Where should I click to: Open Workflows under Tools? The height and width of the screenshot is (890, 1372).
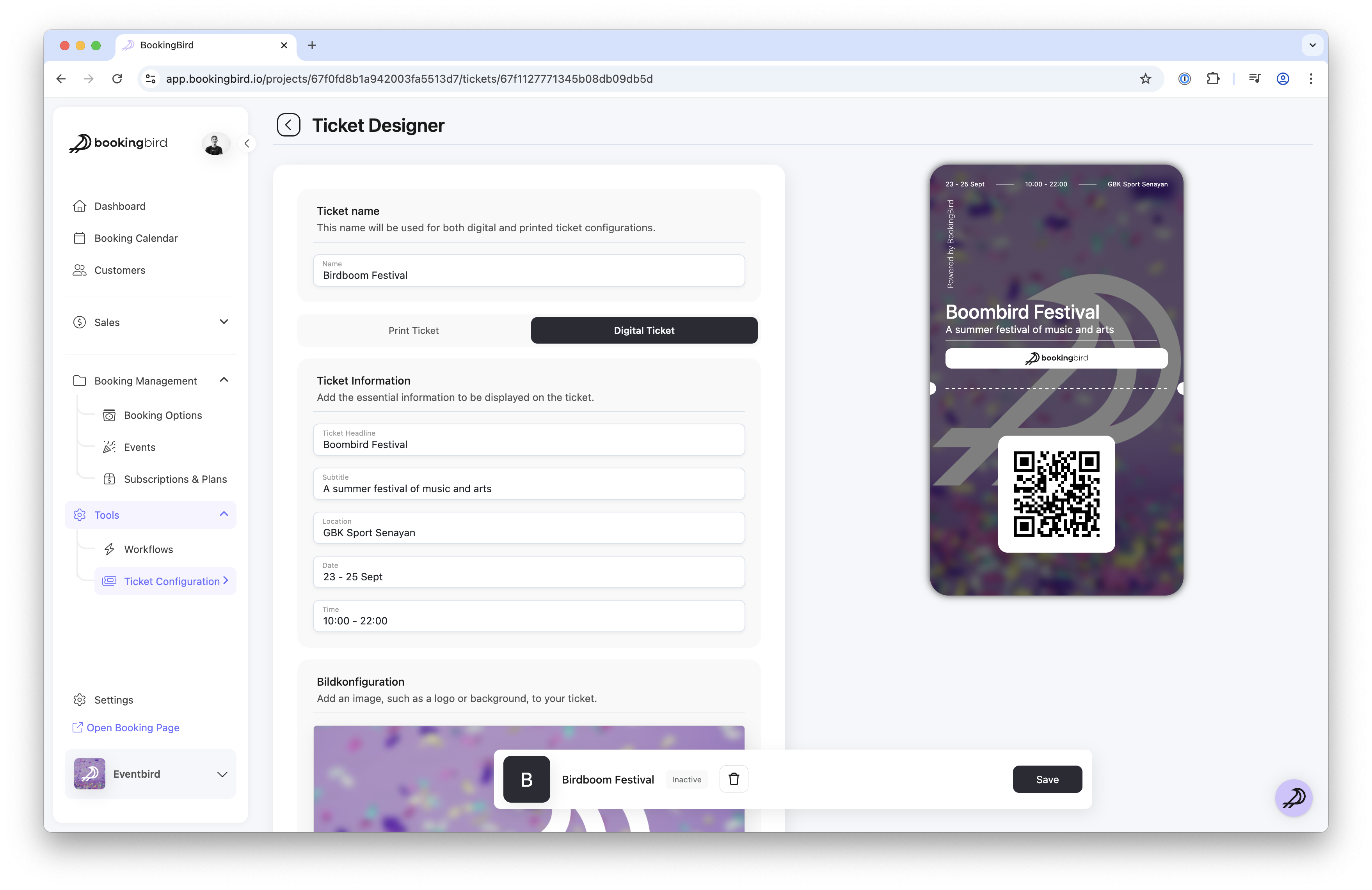[148, 549]
